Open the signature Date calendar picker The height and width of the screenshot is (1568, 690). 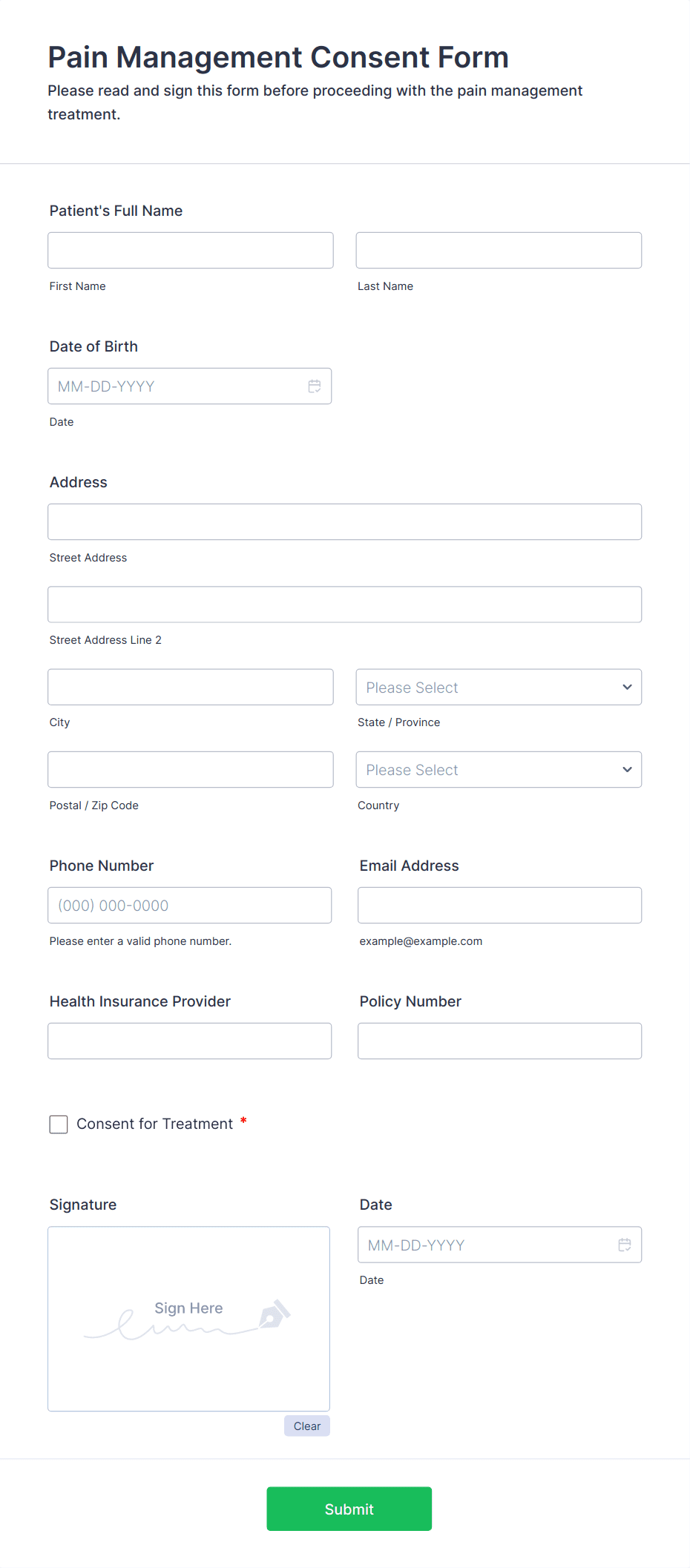[624, 1245]
